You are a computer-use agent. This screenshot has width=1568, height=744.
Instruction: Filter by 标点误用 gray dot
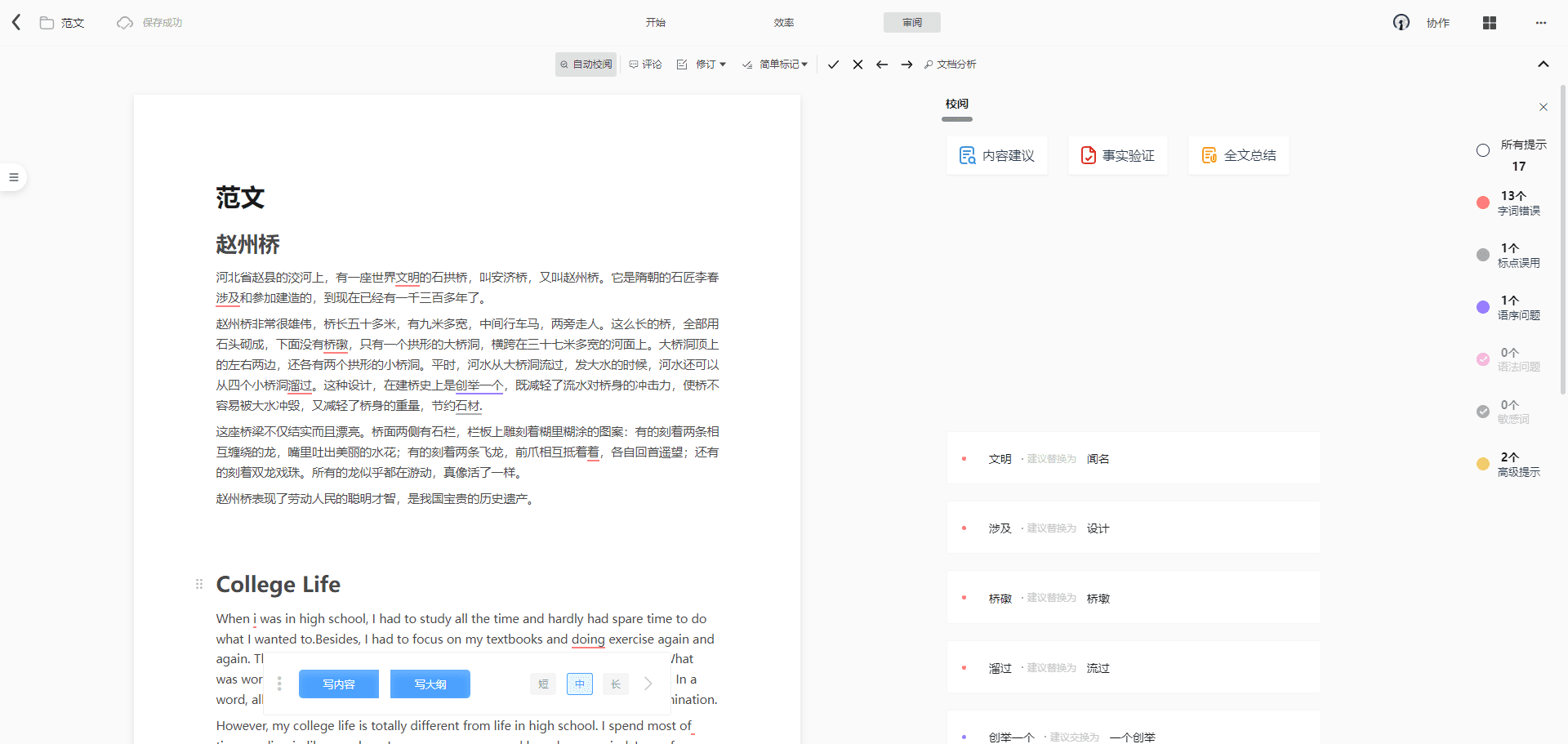tap(1483, 255)
